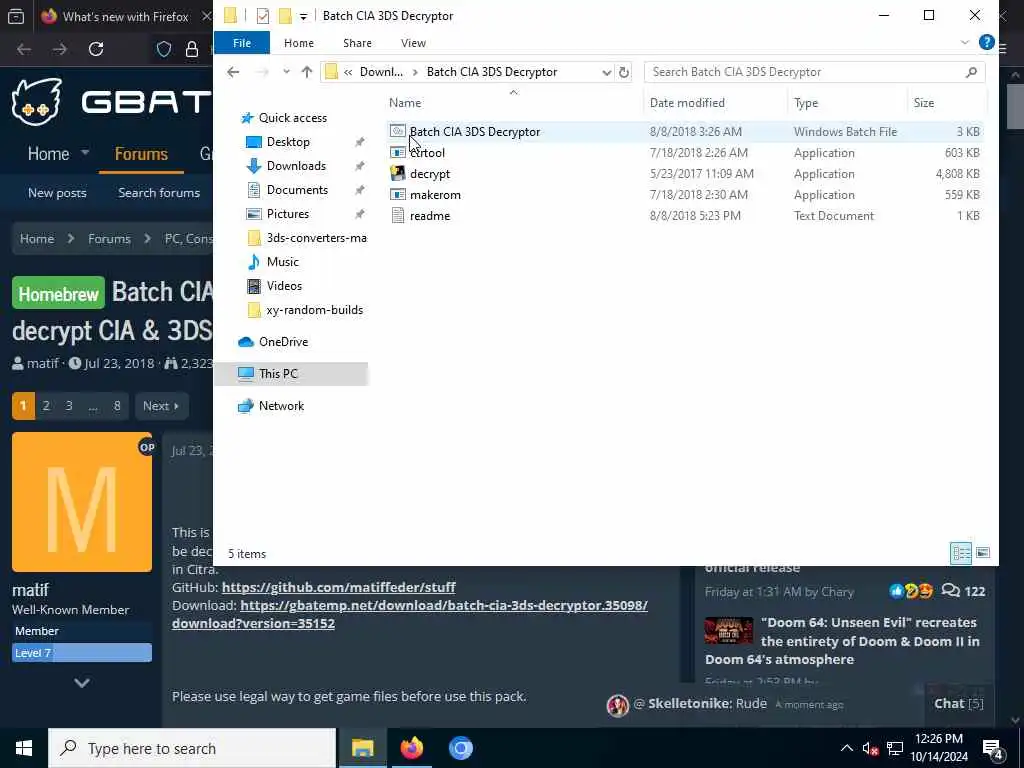Select the decrypt application icon
The height and width of the screenshot is (768, 1024).
(398, 174)
